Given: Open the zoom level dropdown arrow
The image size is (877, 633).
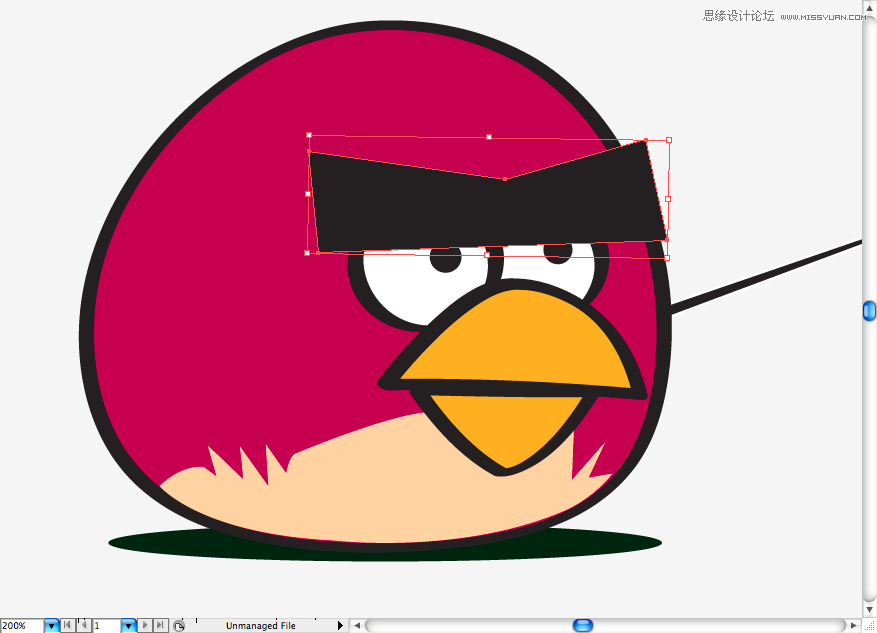Looking at the screenshot, I should 51,626.
